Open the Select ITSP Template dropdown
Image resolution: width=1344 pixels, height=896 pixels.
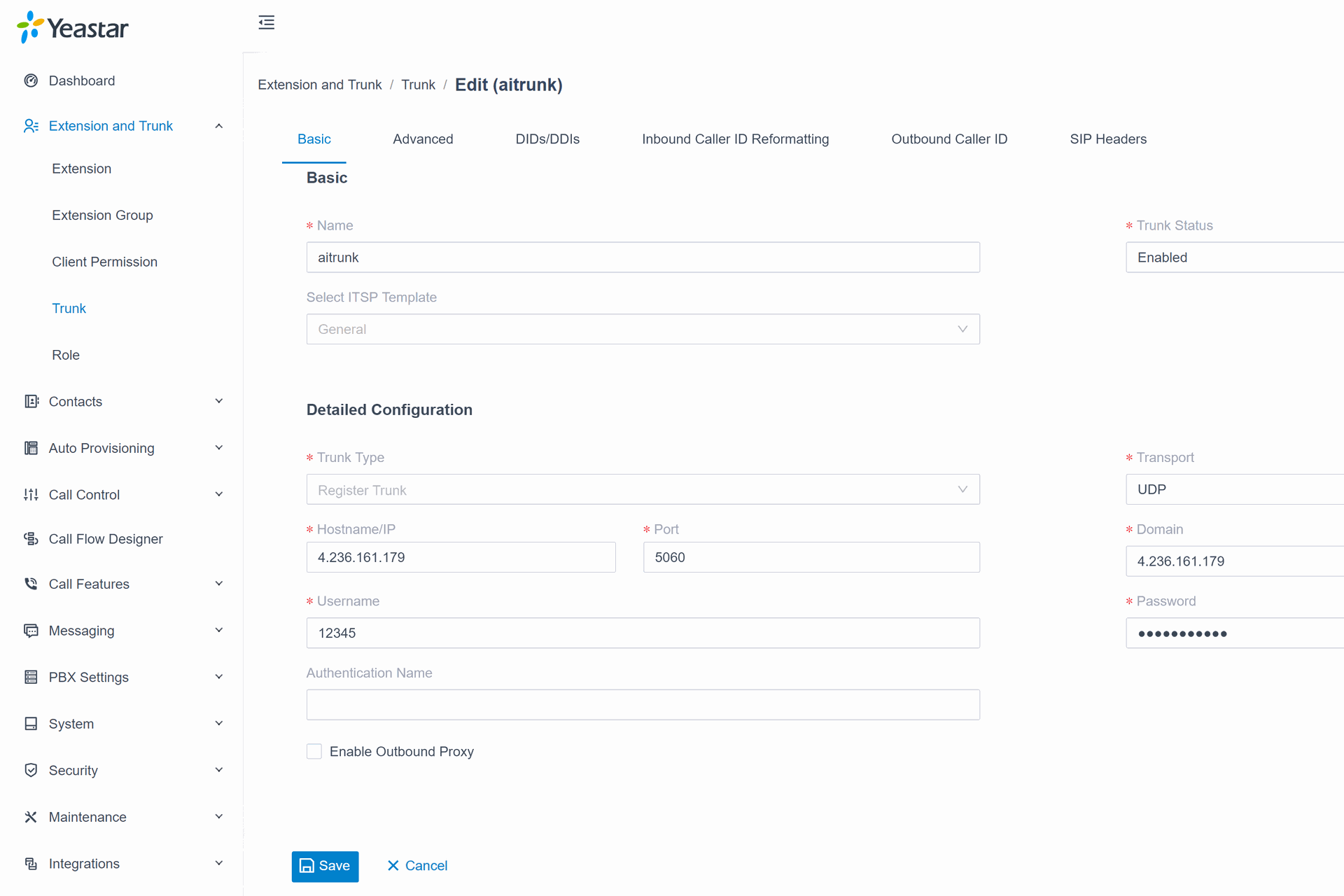643,329
